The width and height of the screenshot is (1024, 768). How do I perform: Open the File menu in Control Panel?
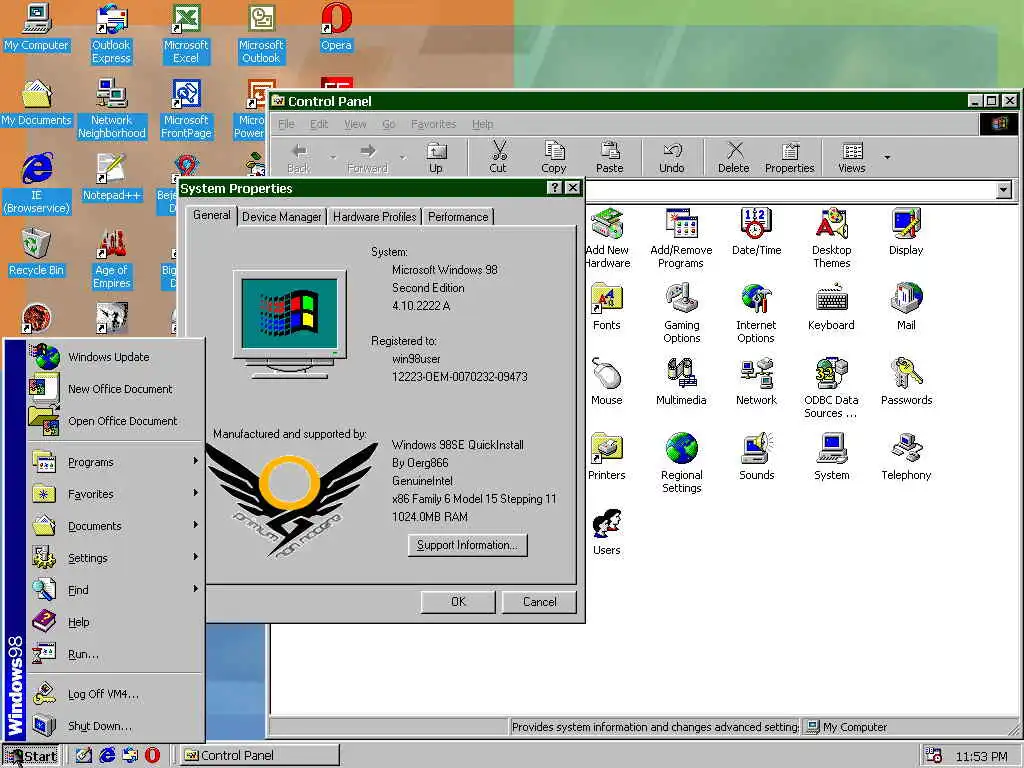[x=286, y=124]
